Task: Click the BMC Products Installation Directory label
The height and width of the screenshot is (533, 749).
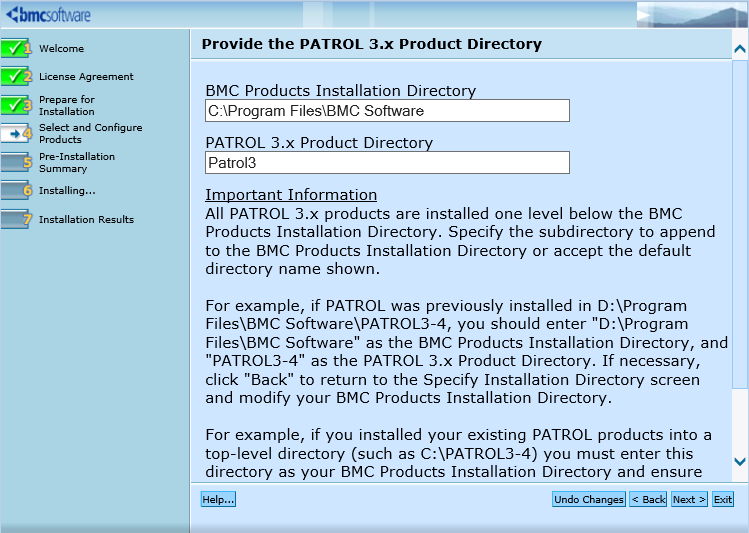Action: [341, 91]
